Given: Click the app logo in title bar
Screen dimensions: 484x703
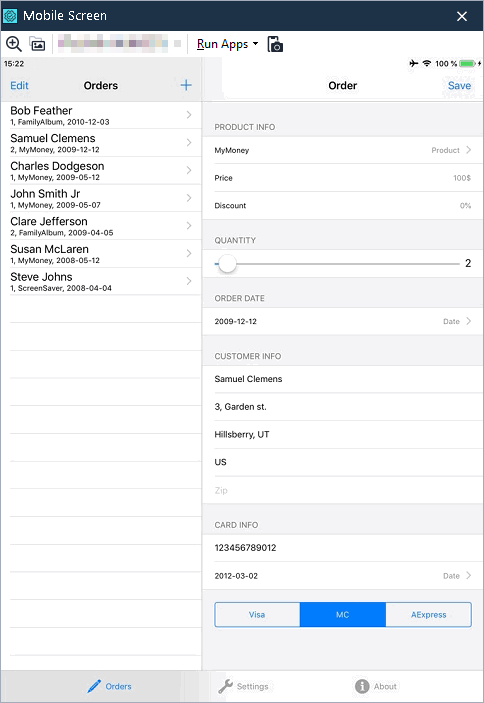Looking at the screenshot, I should click(x=10, y=16).
